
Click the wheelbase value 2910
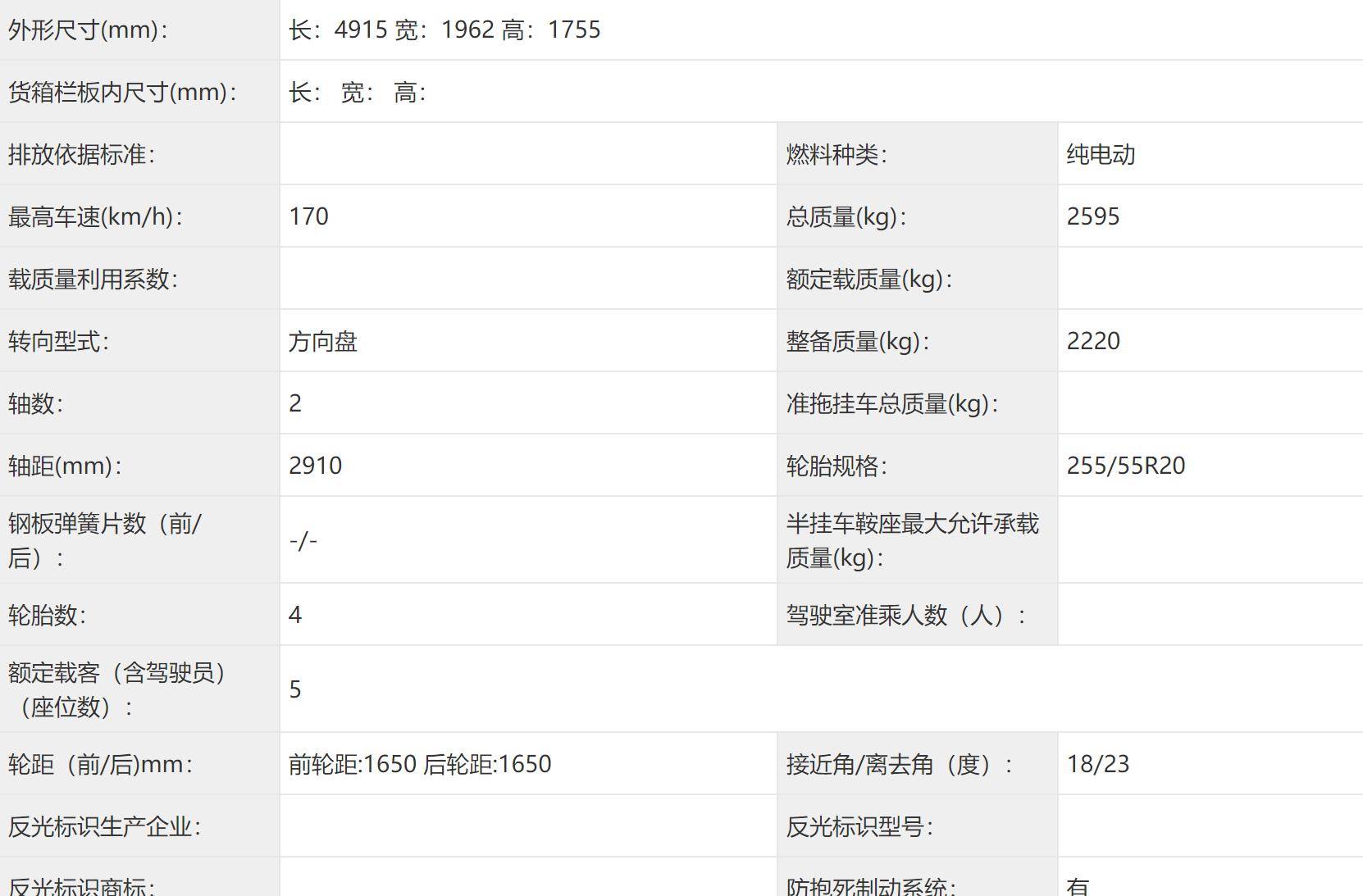(x=314, y=466)
